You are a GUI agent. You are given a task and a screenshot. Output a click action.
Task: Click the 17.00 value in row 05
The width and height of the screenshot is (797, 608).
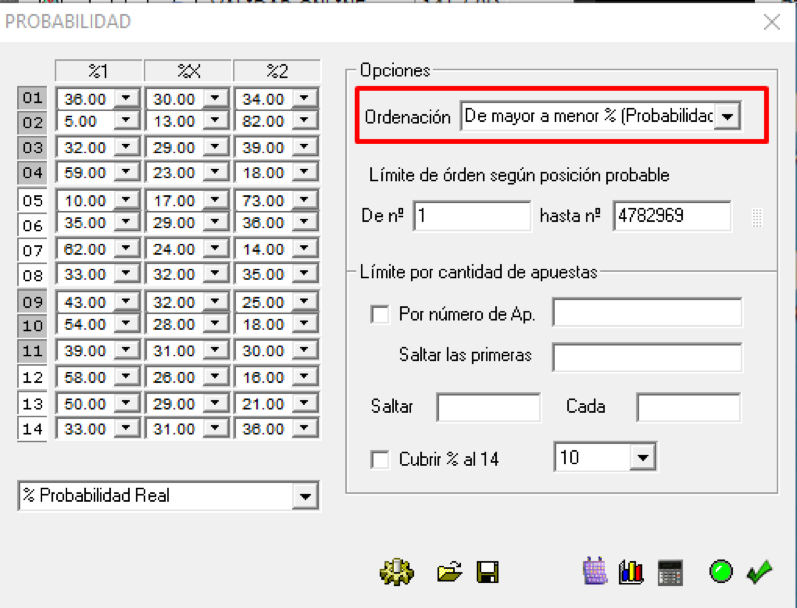174,201
